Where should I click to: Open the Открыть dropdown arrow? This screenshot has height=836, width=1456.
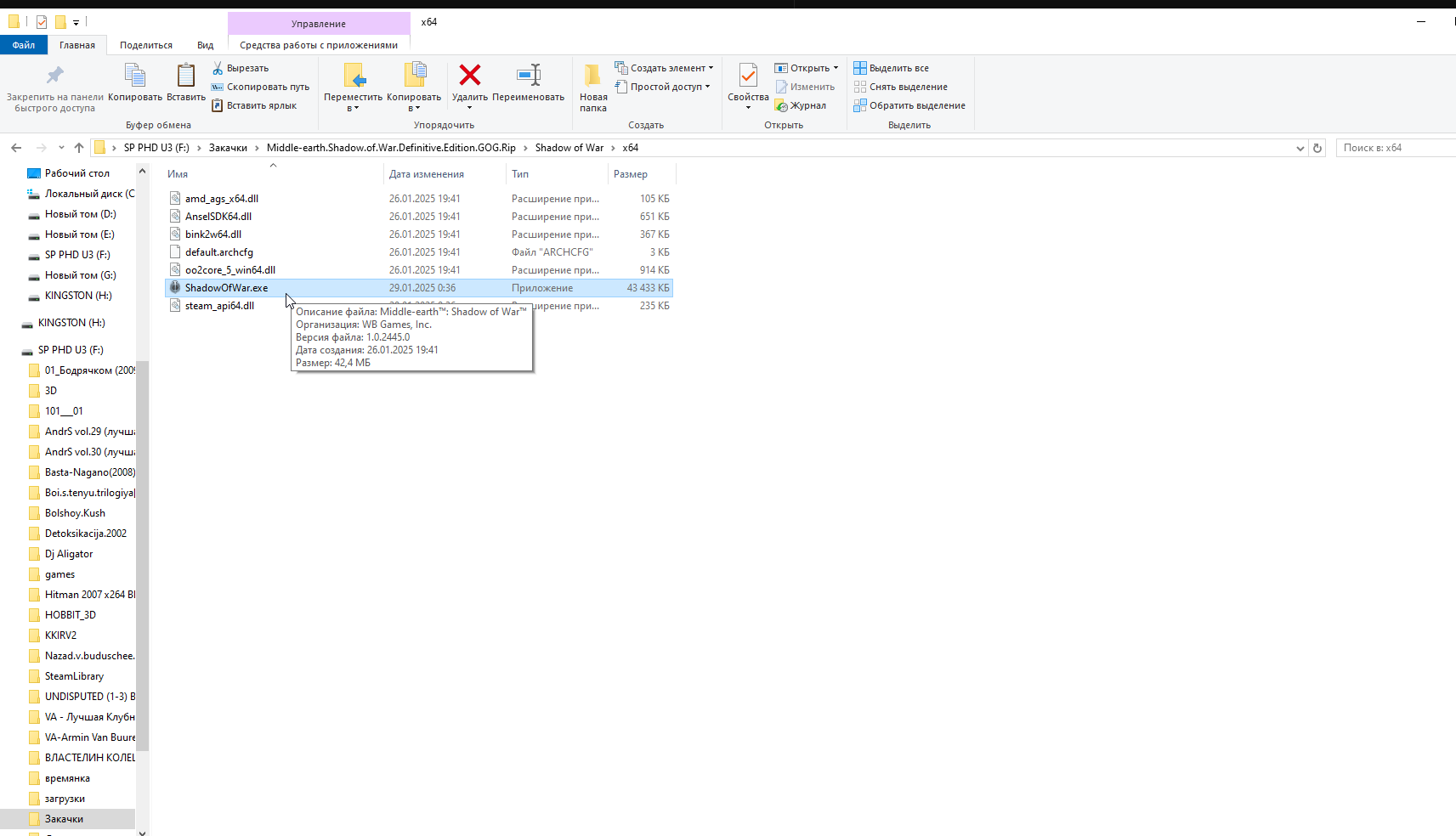(836, 68)
